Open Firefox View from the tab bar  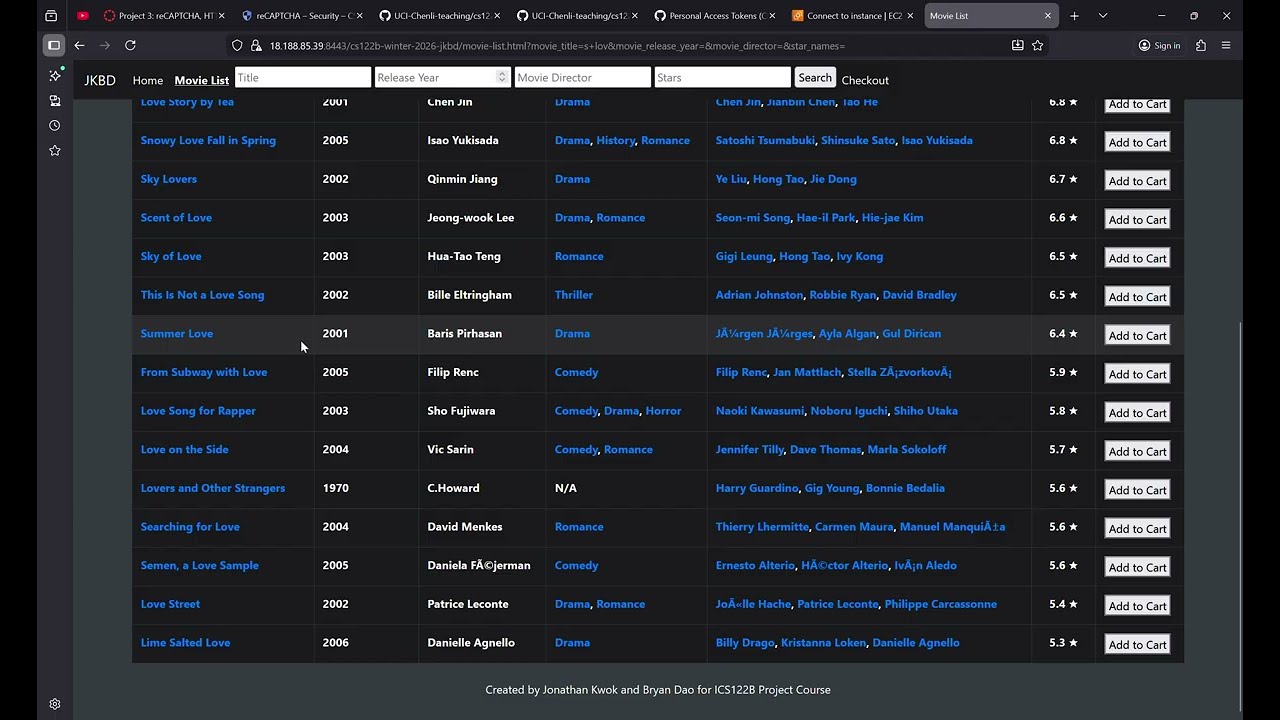click(51, 16)
